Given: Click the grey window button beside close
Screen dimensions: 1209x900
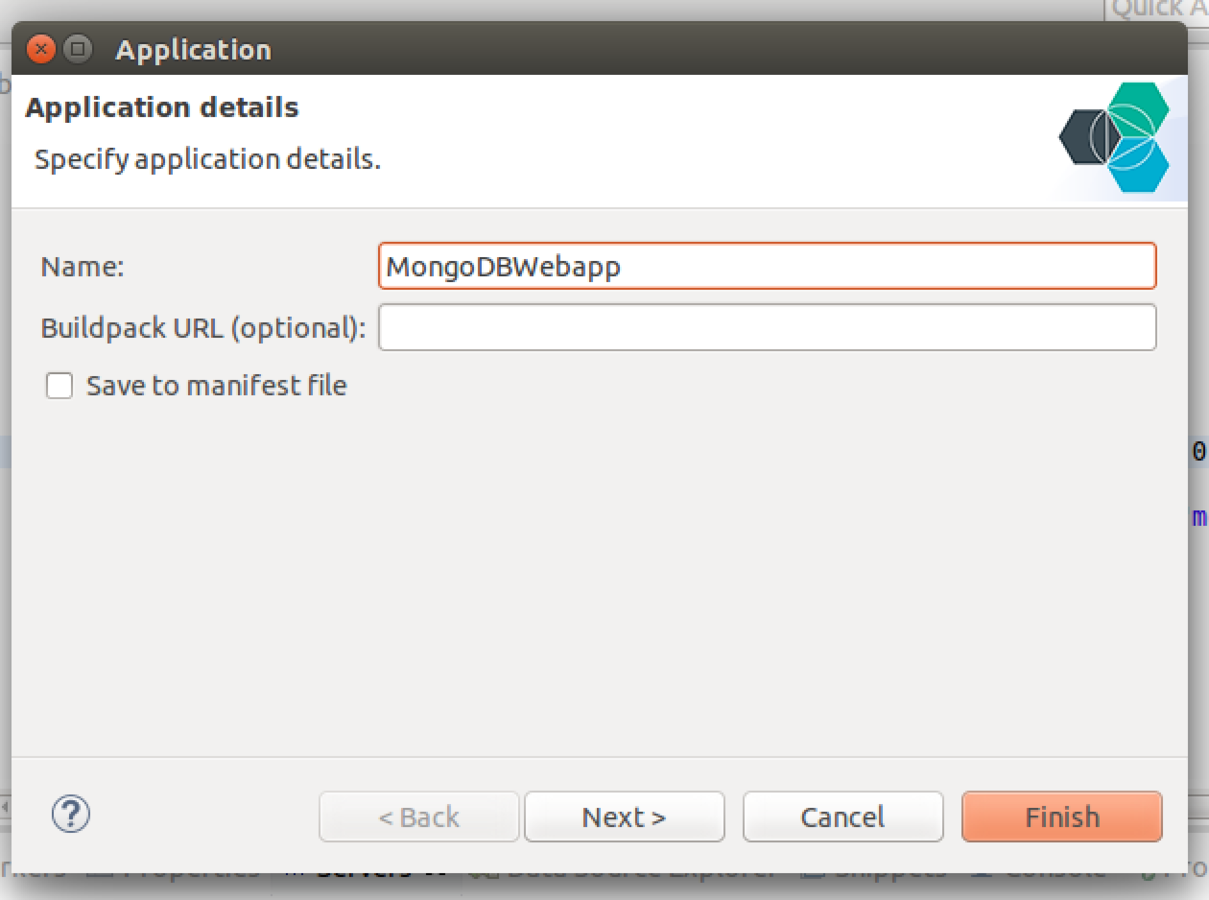Looking at the screenshot, I should pos(78,49).
